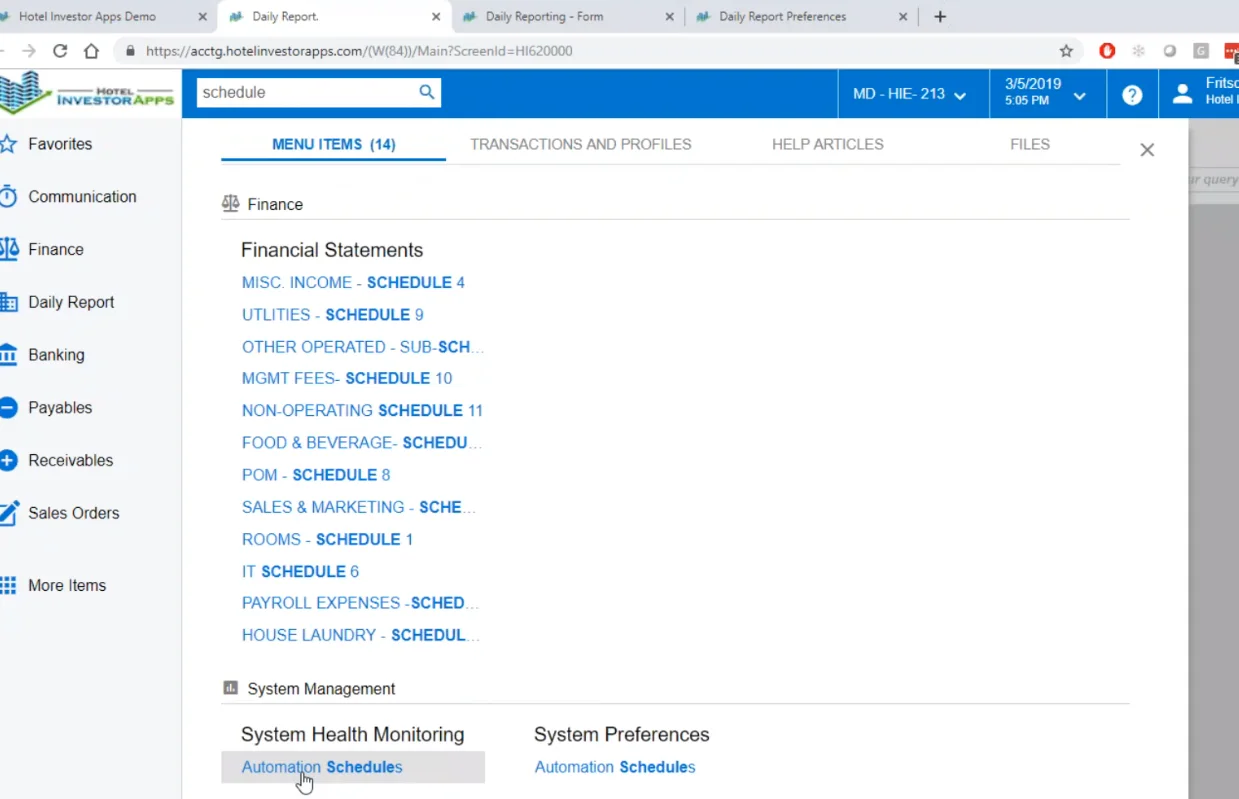Click the System Management section heading
The height and width of the screenshot is (799, 1239).
(321, 689)
